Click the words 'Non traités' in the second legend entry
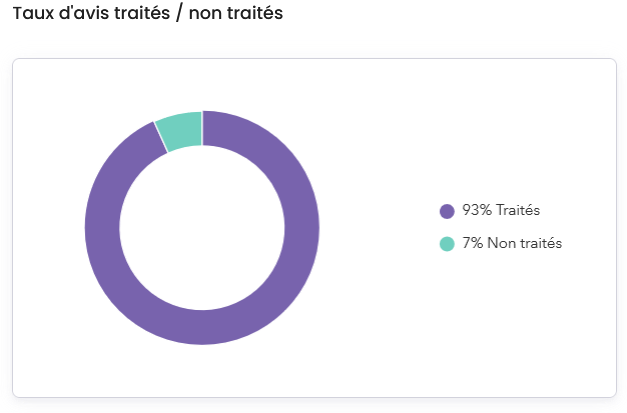Screen dimensions: 627x413 pyautogui.click(x=525, y=244)
